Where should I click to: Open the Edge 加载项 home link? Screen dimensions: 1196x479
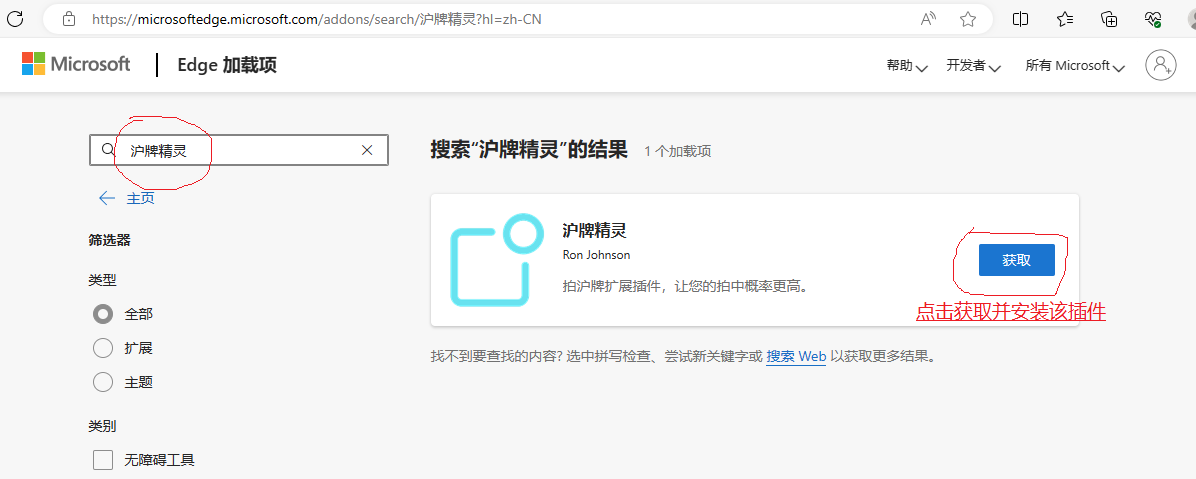tap(227, 65)
